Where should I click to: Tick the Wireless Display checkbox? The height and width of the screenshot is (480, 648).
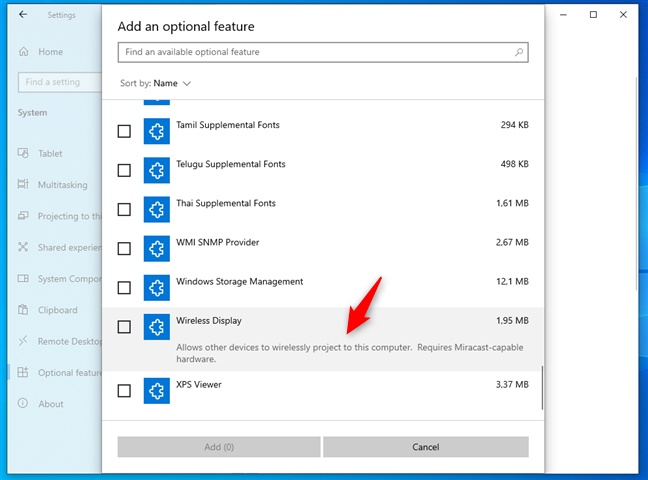tap(124, 327)
